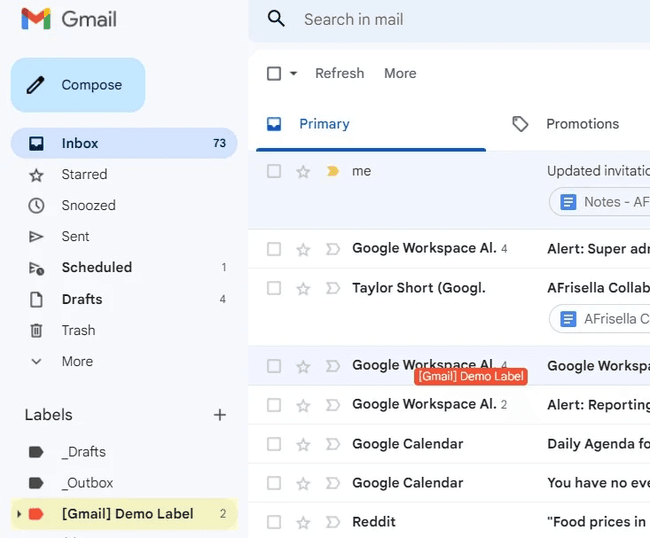The height and width of the screenshot is (538, 650).
Task: Select the Taylor Short email checkbox
Action: point(274,288)
